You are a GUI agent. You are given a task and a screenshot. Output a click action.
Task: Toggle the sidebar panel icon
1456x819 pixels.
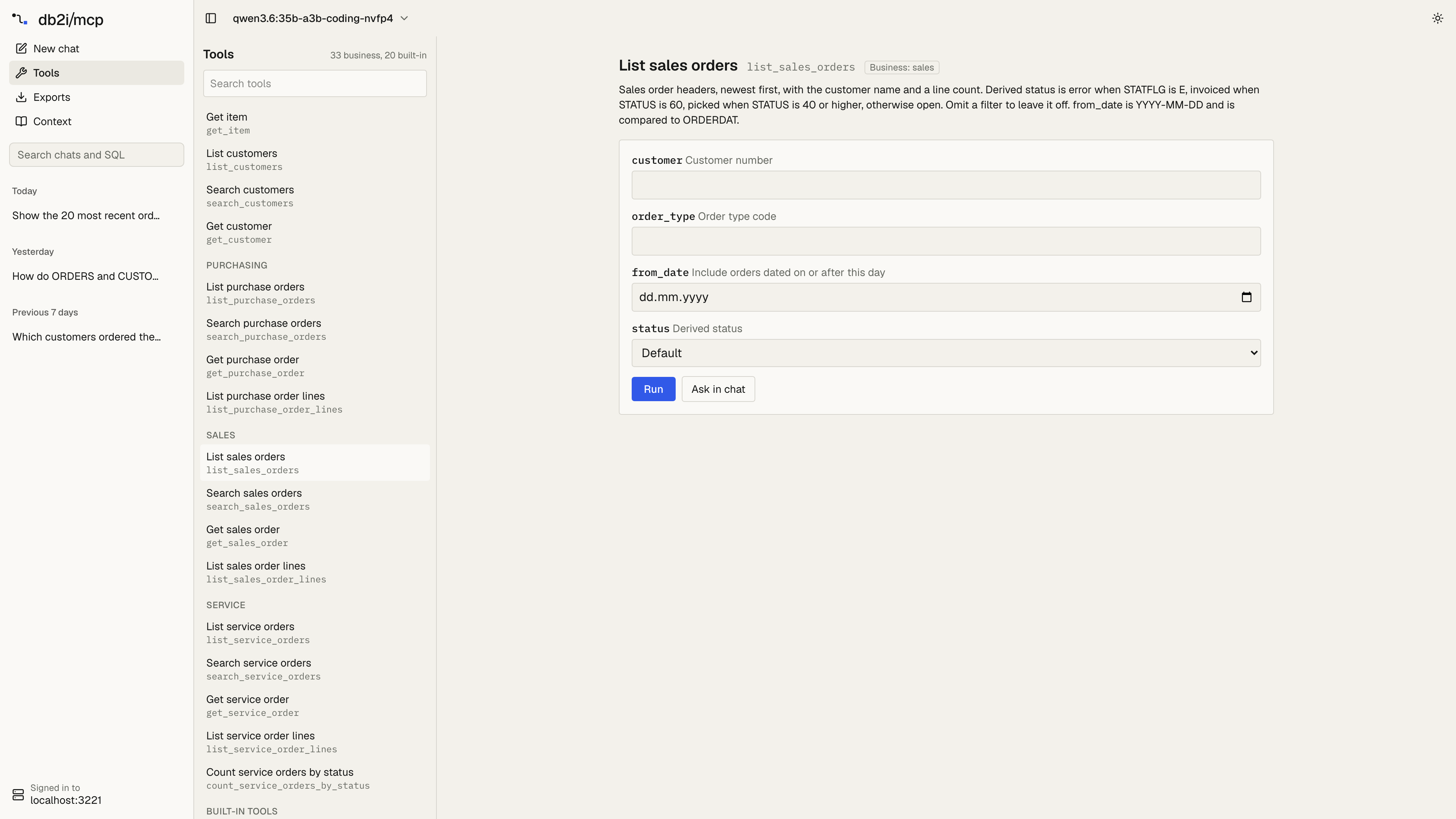coord(211,18)
